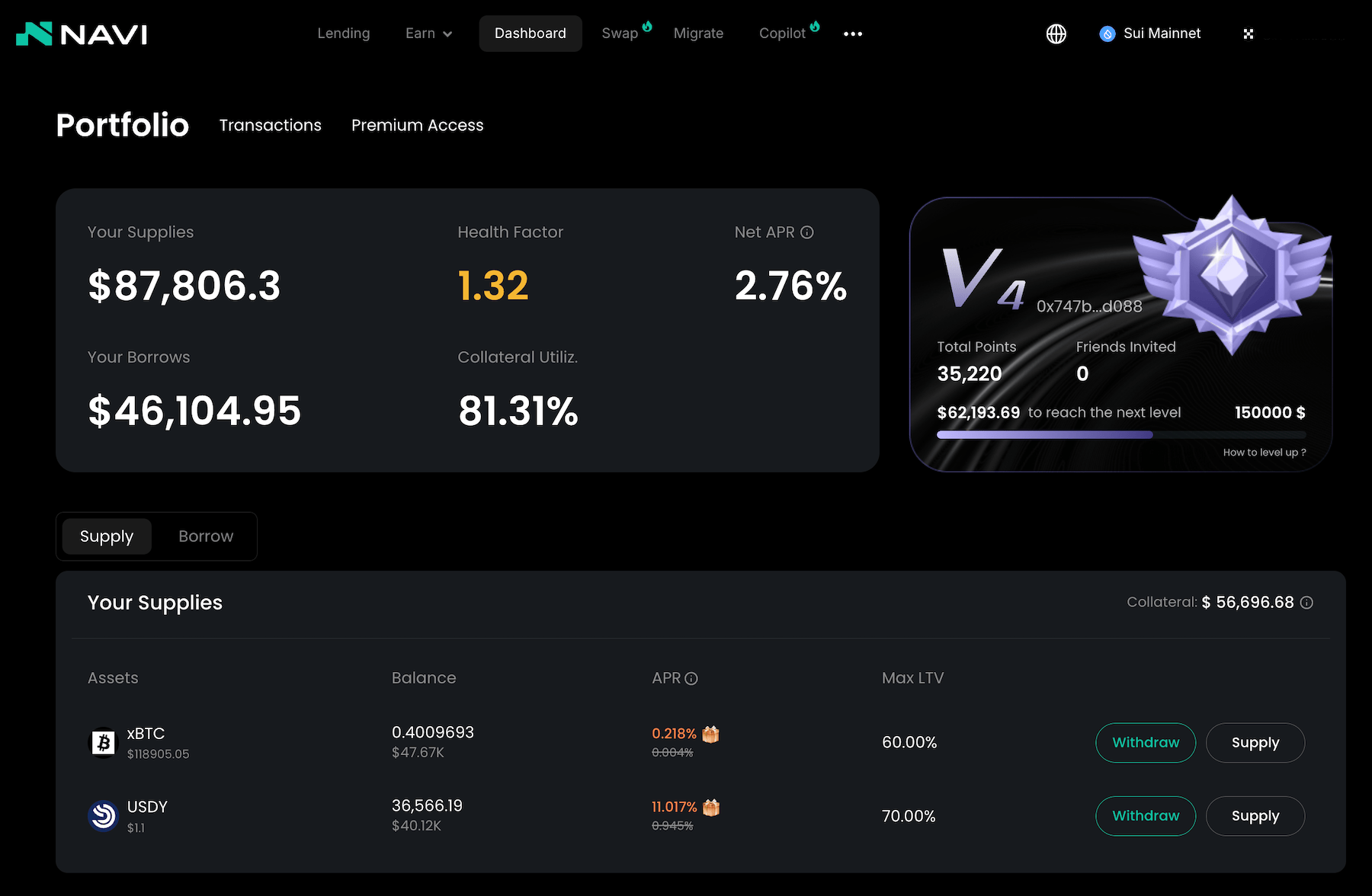The image size is (1372, 896).
Task: Select the Supply toggle tab
Action: coord(107,536)
